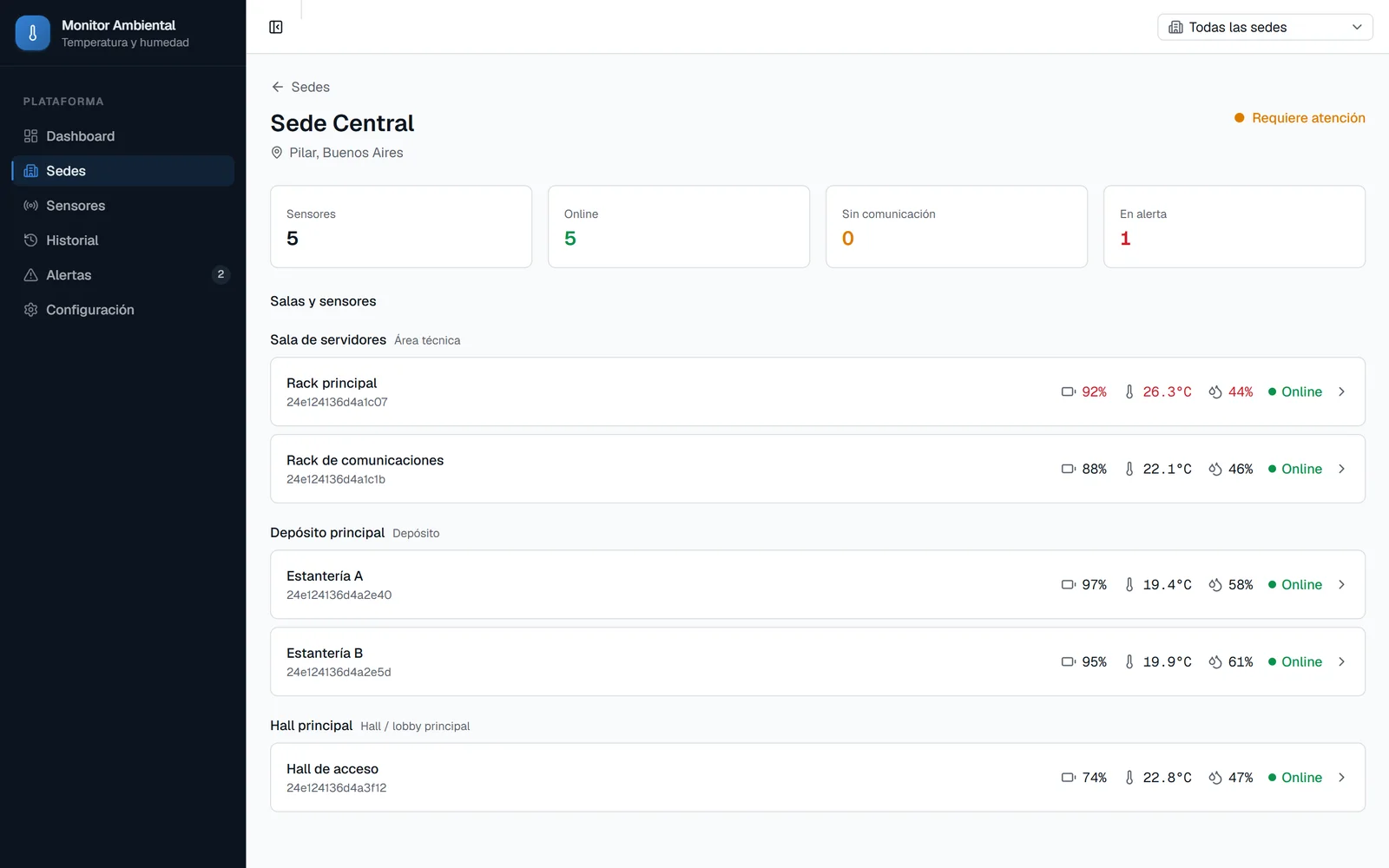Click the humidity droplet icon on Rack de comunicaciones
This screenshot has width=1389, height=868.
(x=1215, y=469)
